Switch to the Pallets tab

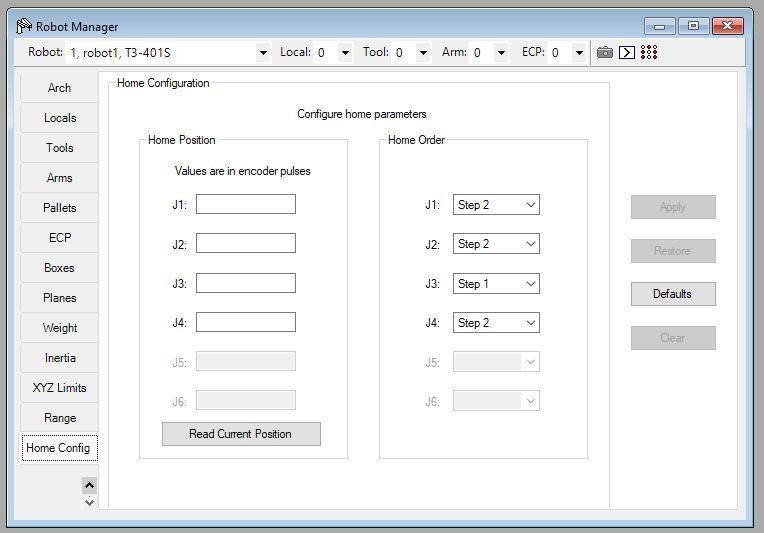(x=59, y=208)
